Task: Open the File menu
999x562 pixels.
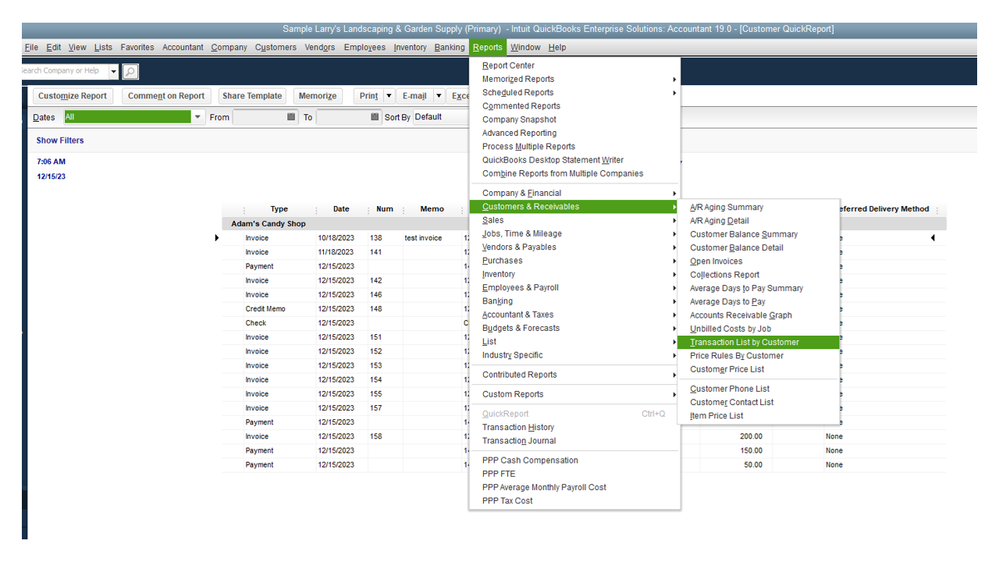Action: point(31,47)
